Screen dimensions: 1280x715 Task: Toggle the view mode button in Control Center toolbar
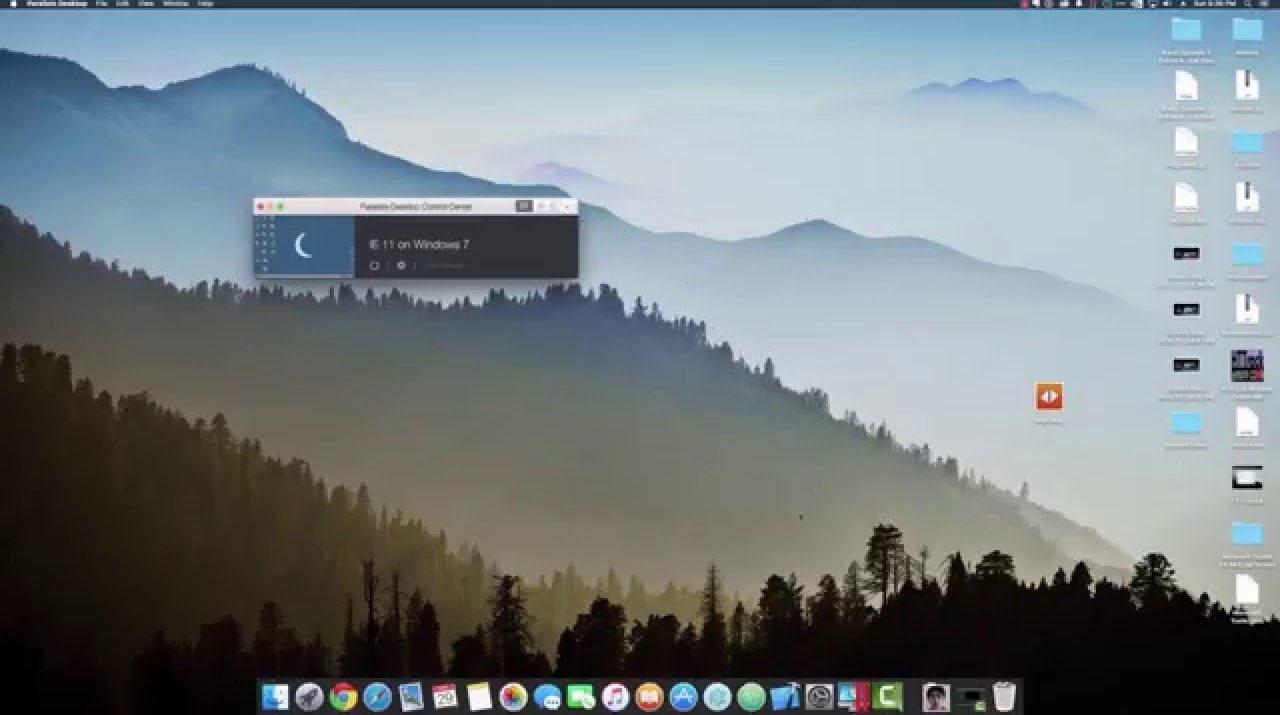(523, 206)
